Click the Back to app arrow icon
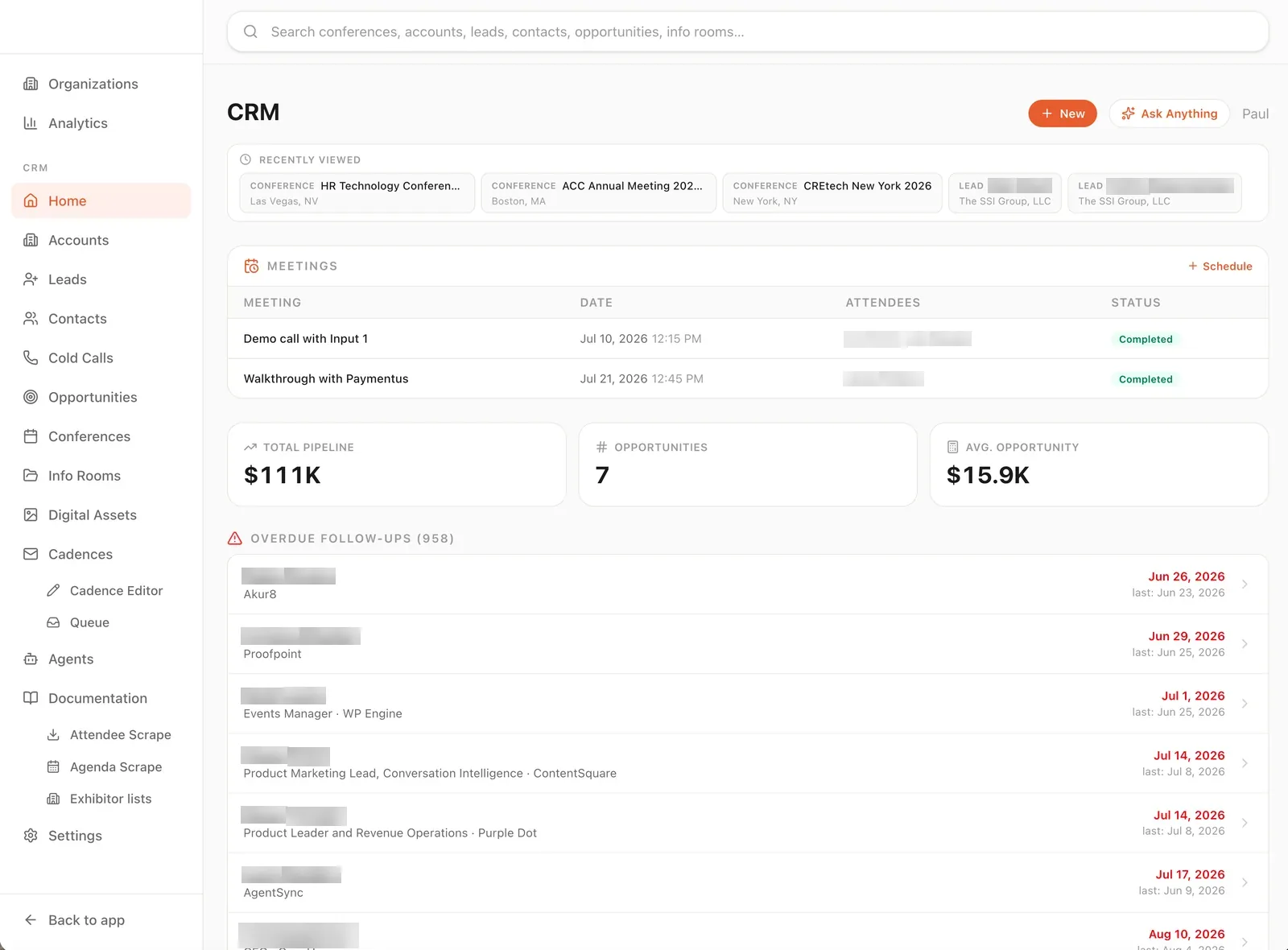This screenshot has height=950, width=1288. pos(31,920)
